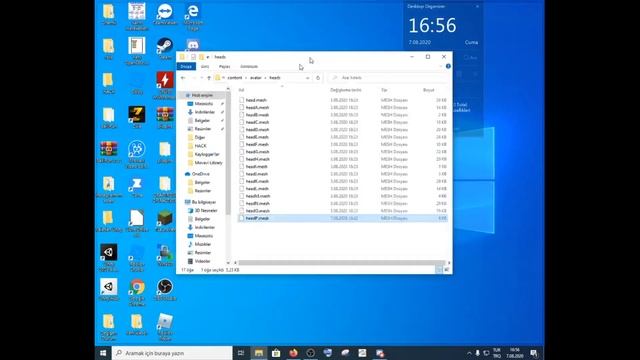Click the content breadcrumb in address bar
Viewport: 640px width, 360px height.
pyautogui.click(x=235, y=78)
